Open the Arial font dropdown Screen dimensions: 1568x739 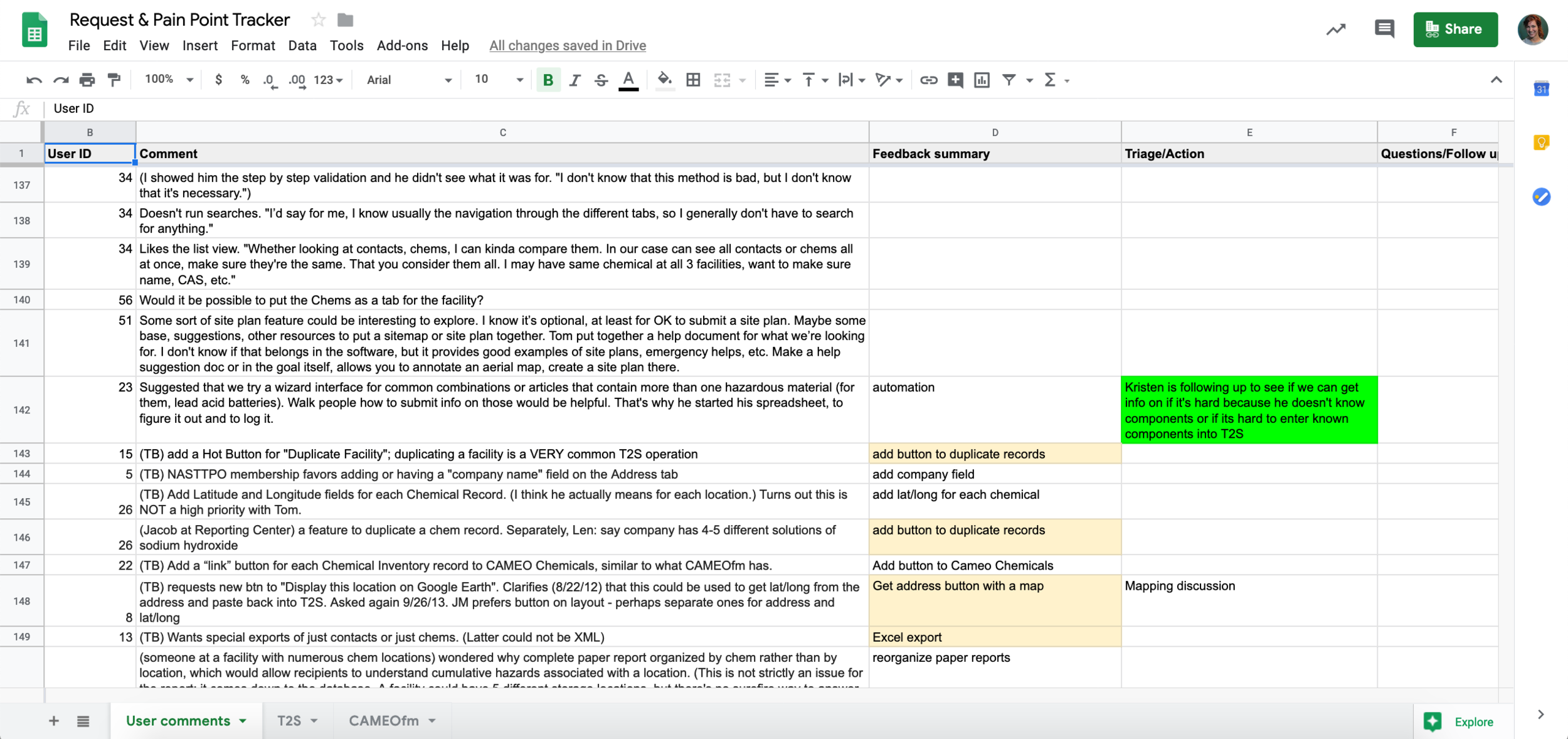(409, 80)
